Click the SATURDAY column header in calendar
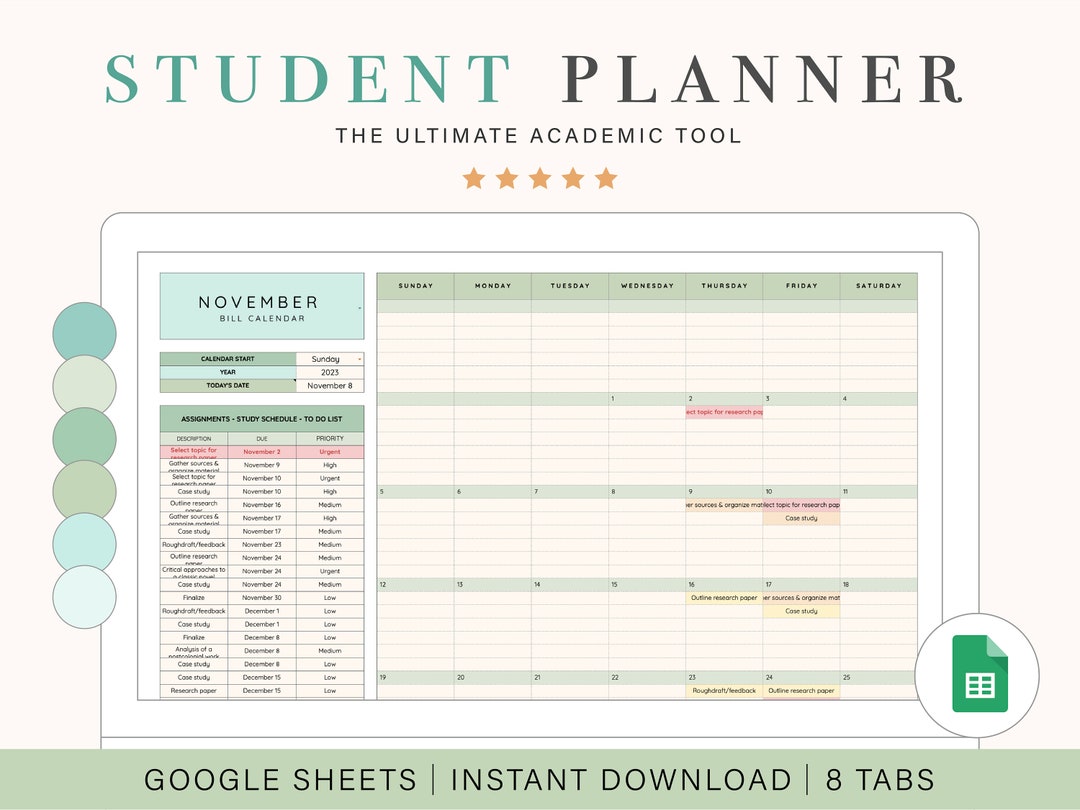Screen dimensions: 1080x810 (x=878, y=286)
